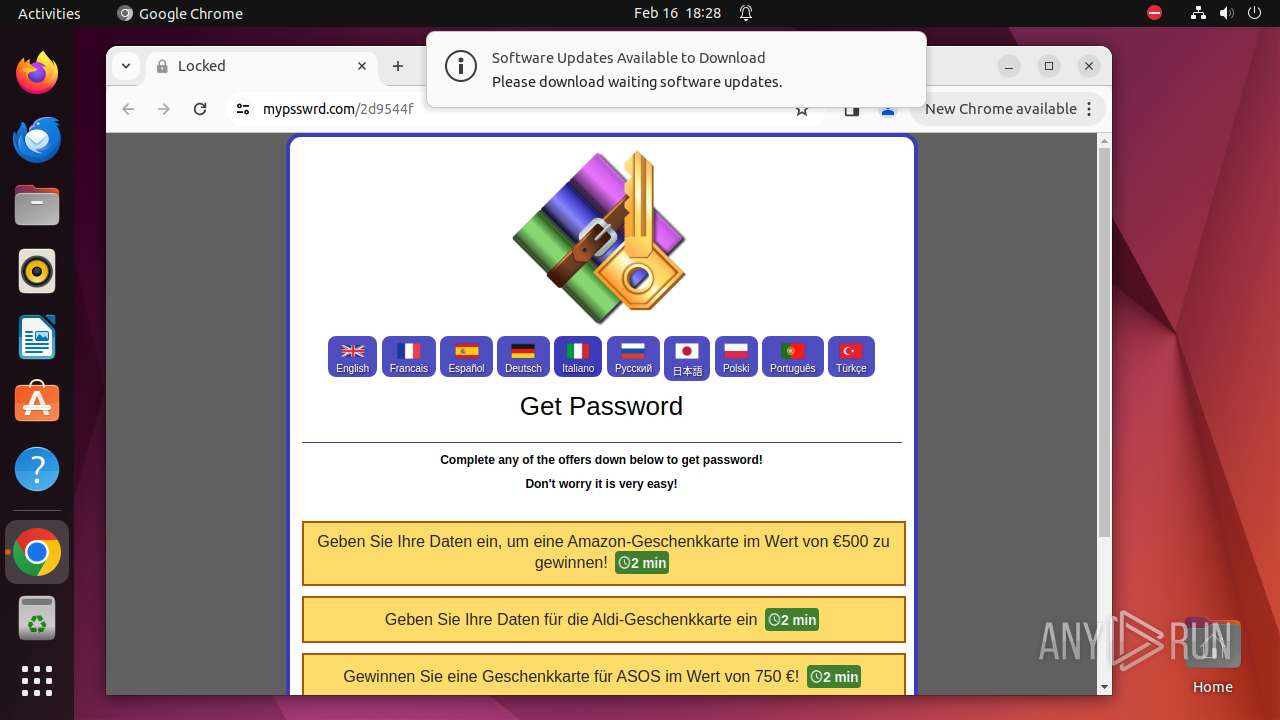This screenshot has width=1280, height=720.
Task: Show Applications grid
Action: tap(37, 681)
